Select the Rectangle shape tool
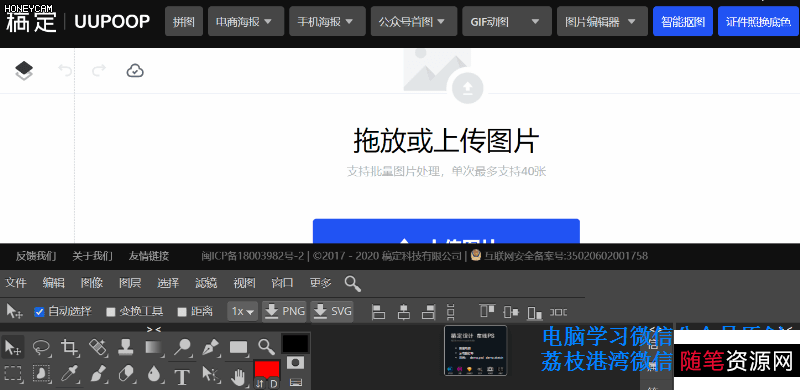The width and height of the screenshot is (800, 390). (238, 348)
